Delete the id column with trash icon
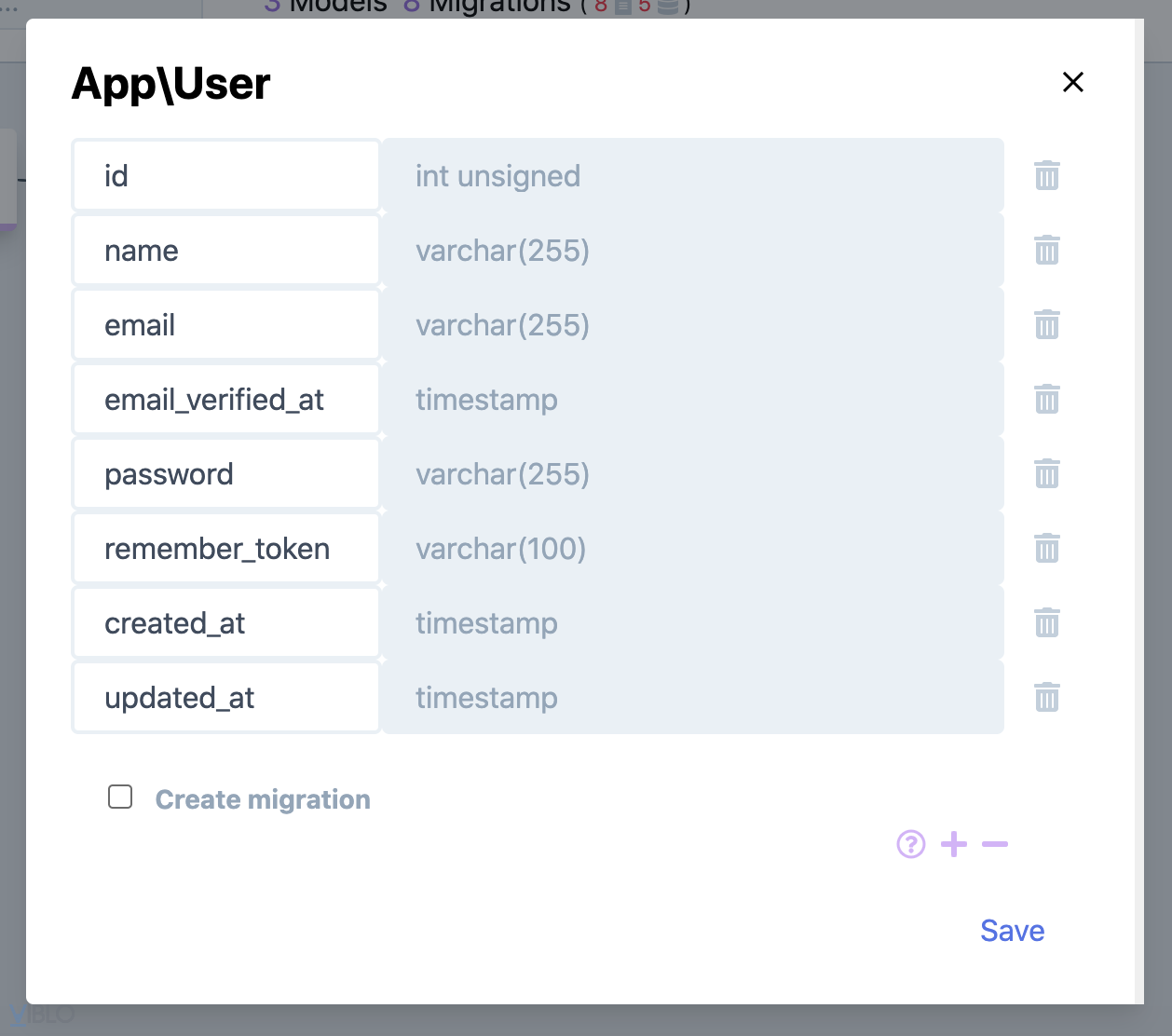1172x1036 pixels. click(1047, 175)
